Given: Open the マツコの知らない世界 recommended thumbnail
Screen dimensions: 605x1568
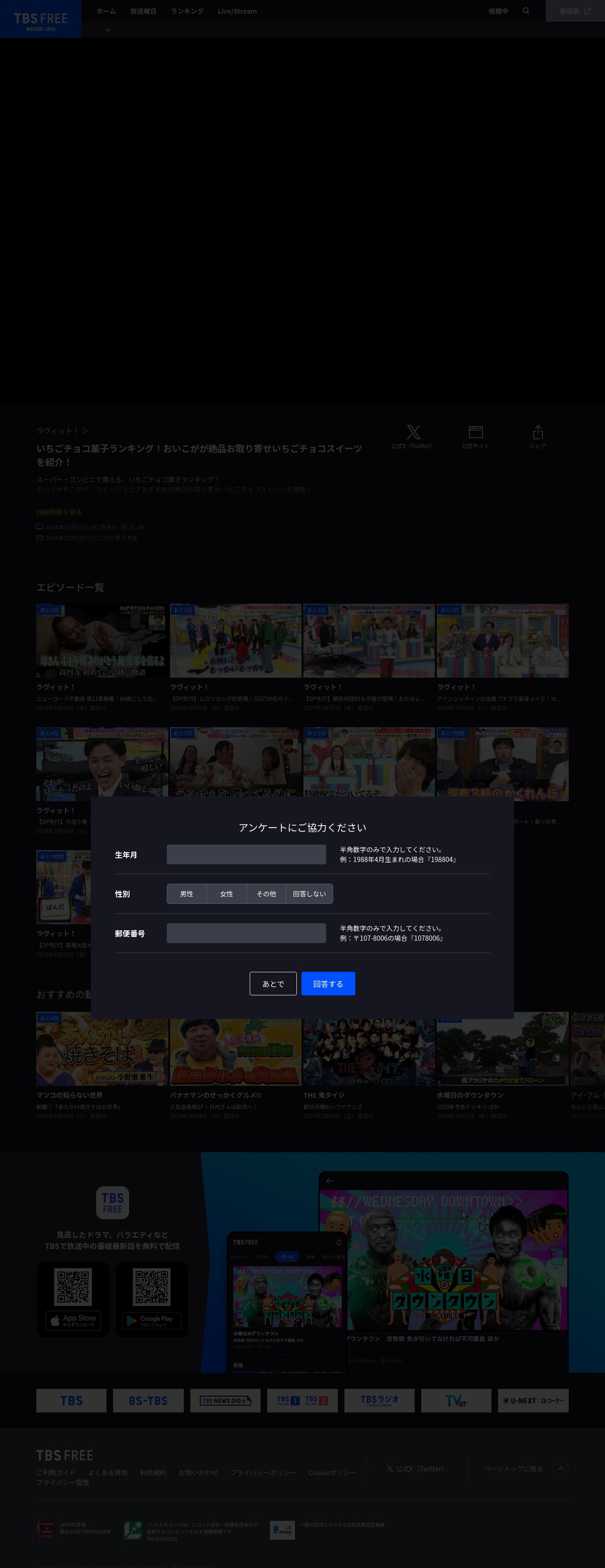Looking at the screenshot, I should 102,1049.
